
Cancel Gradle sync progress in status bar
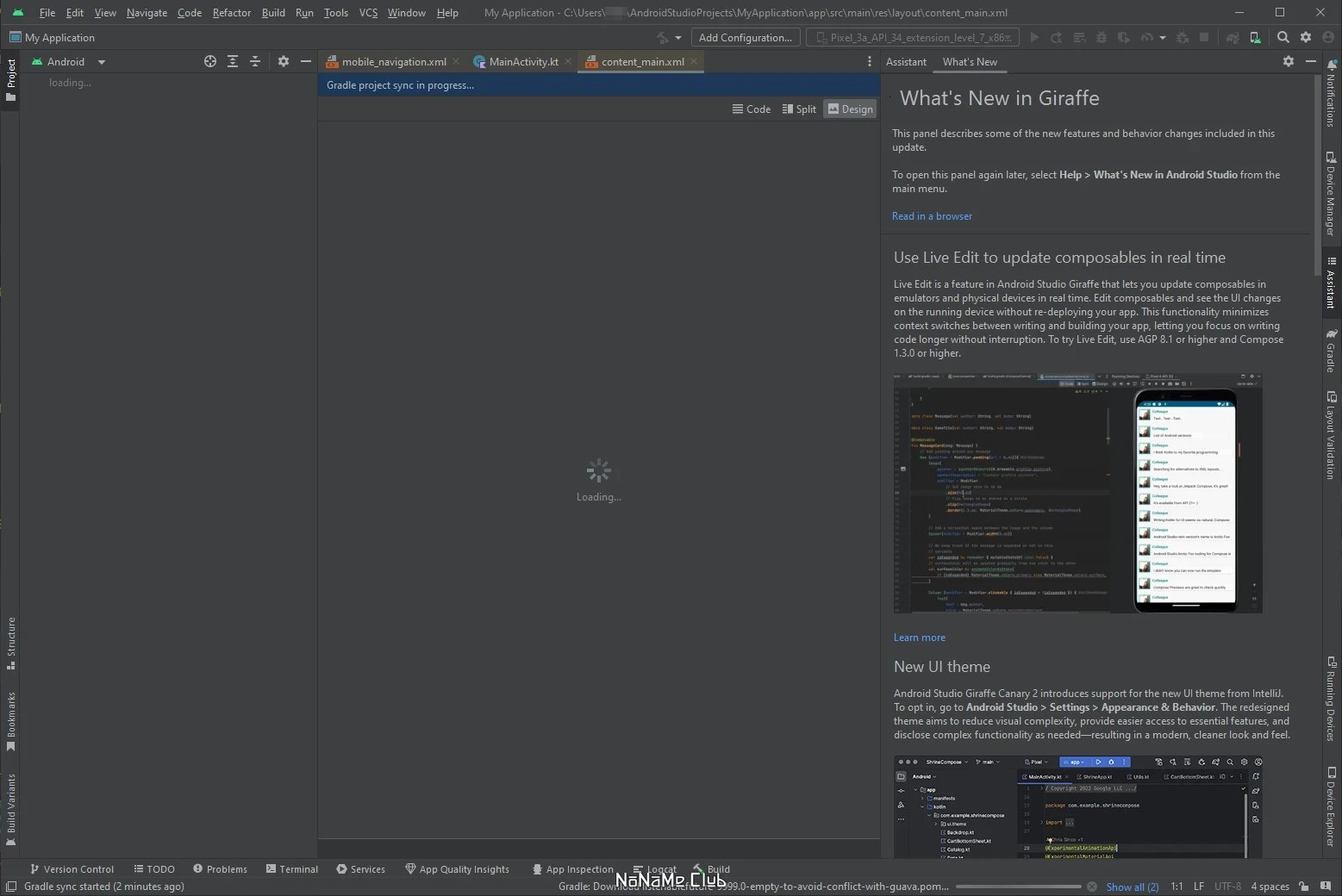point(1092,887)
